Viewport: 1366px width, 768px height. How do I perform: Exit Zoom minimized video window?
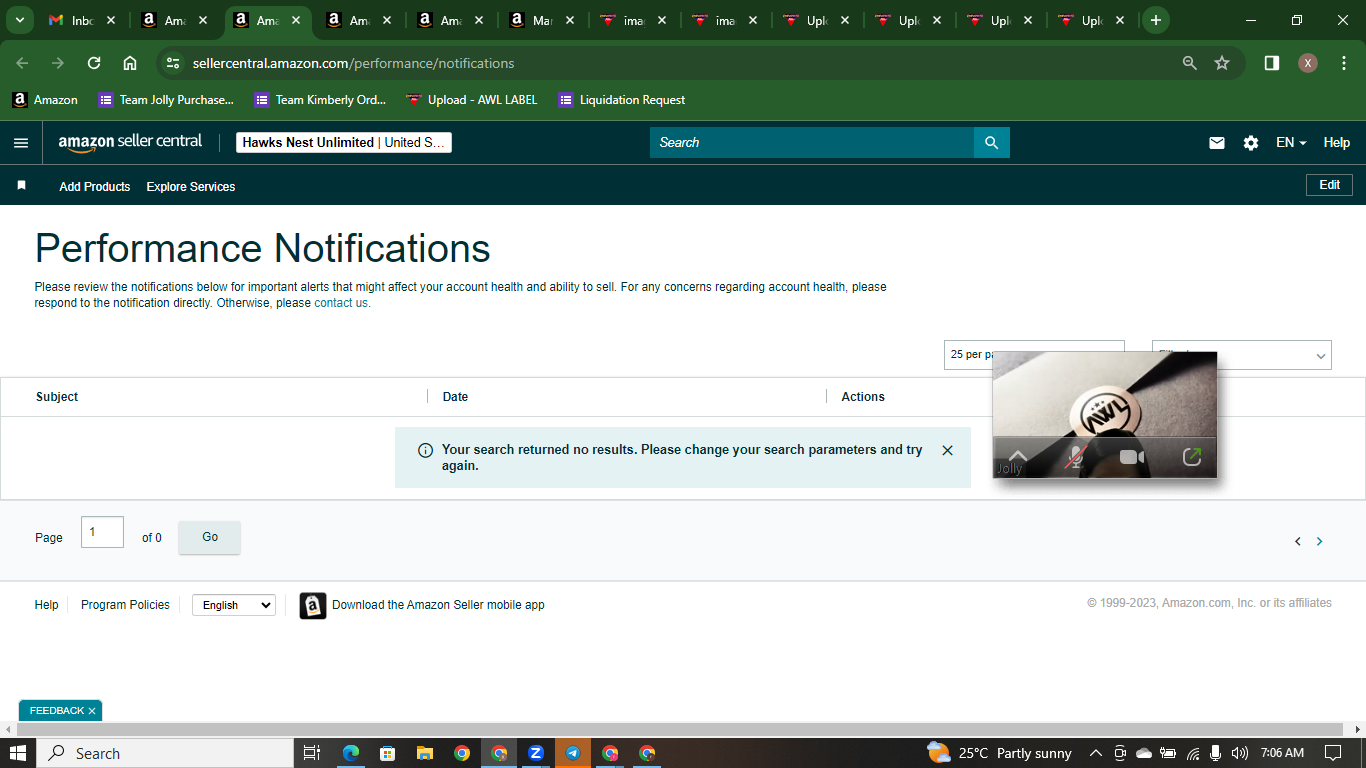pyautogui.click(x=1191, y=457)
